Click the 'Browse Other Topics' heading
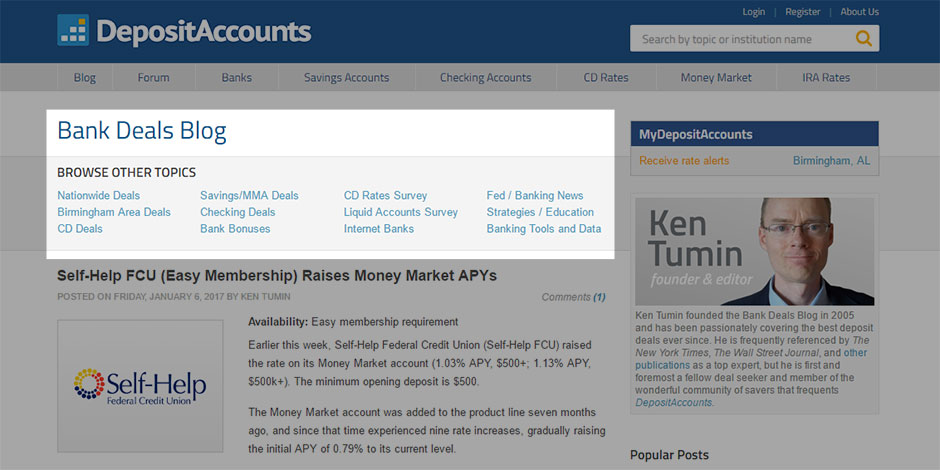940x470 pixels. (x=126, y=173)
